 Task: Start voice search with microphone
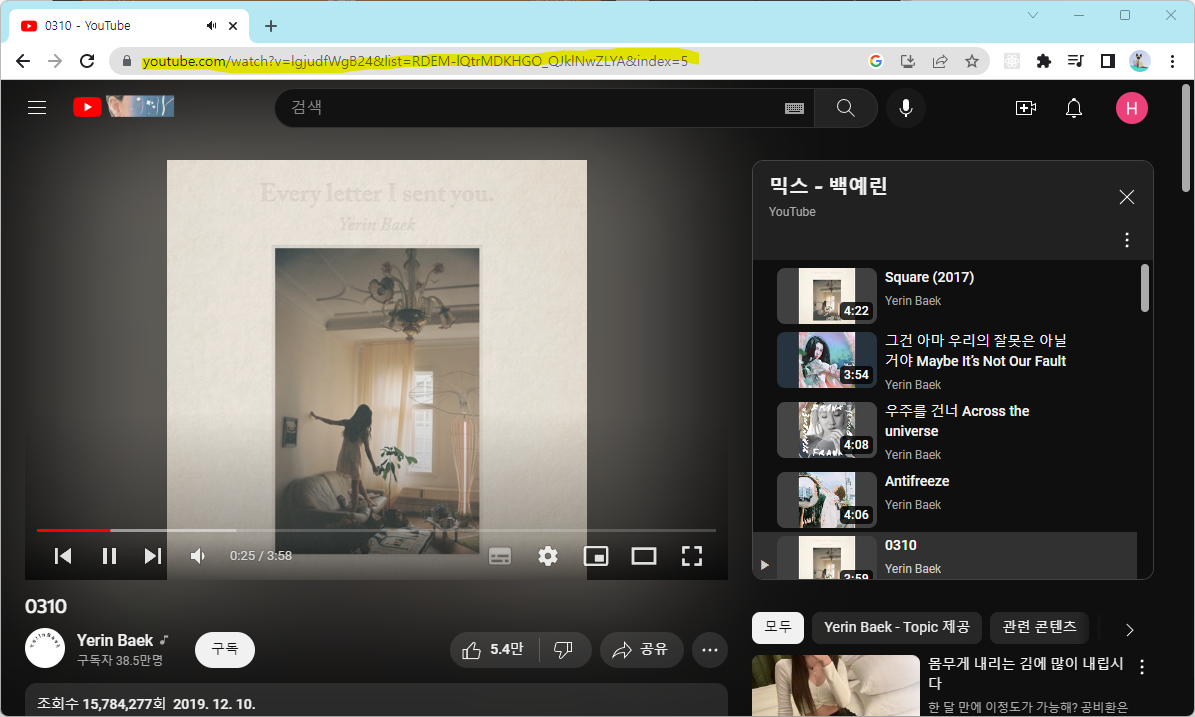point(905,108)
